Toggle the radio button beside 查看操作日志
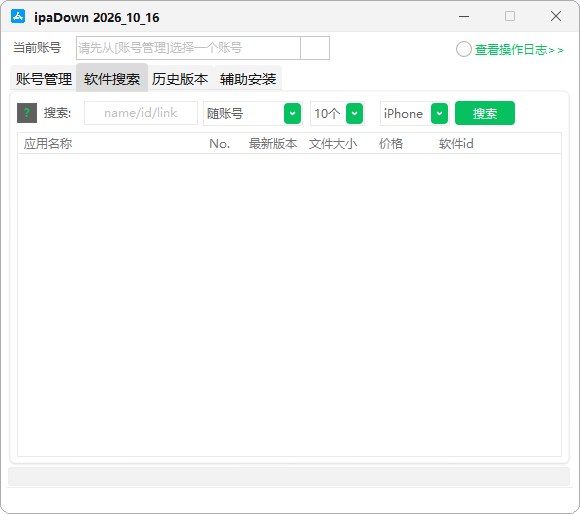The width and height of the screenshot is (580, 514). coord(463,49)
